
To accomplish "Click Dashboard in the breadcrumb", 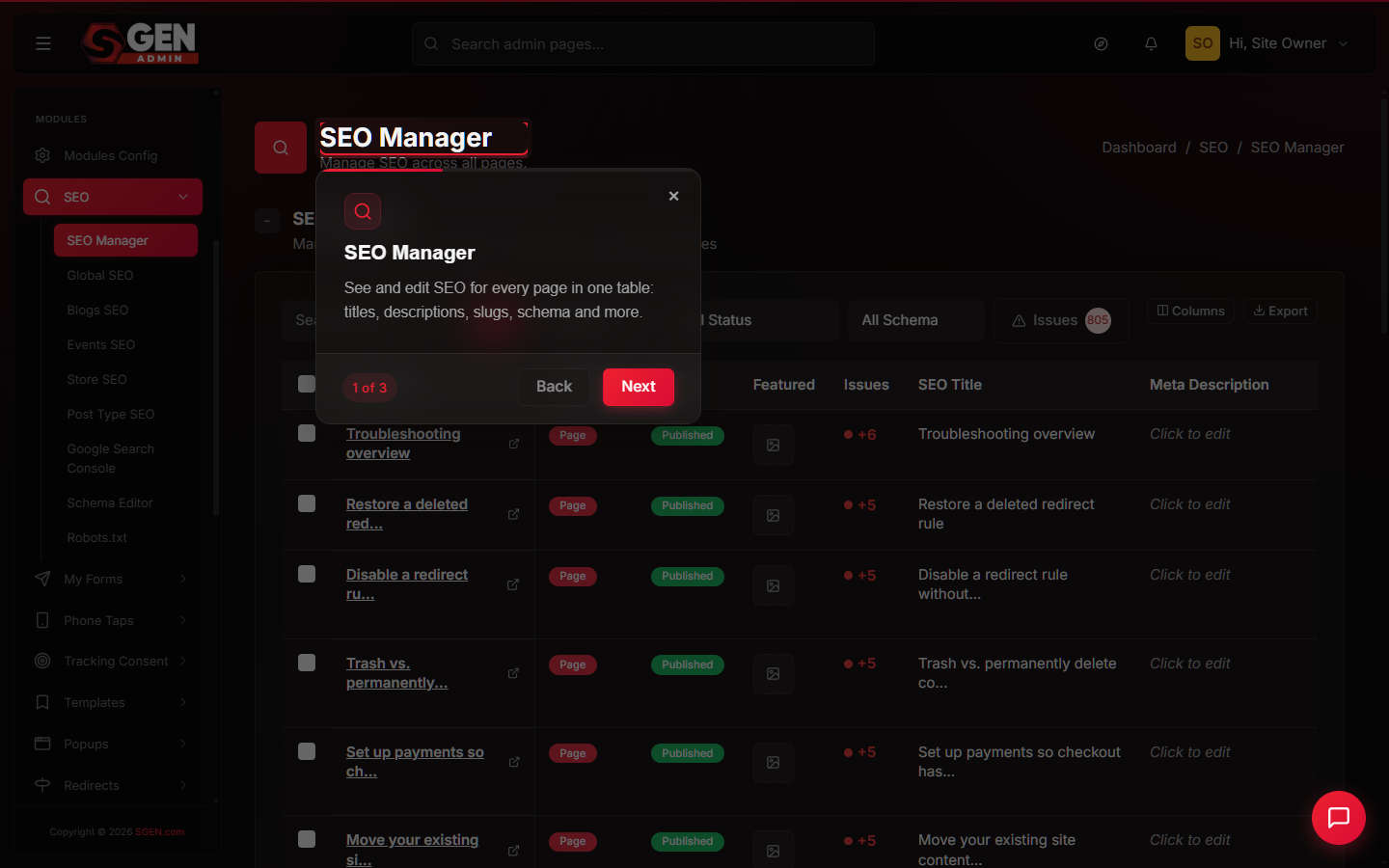I will [1139, 148].
